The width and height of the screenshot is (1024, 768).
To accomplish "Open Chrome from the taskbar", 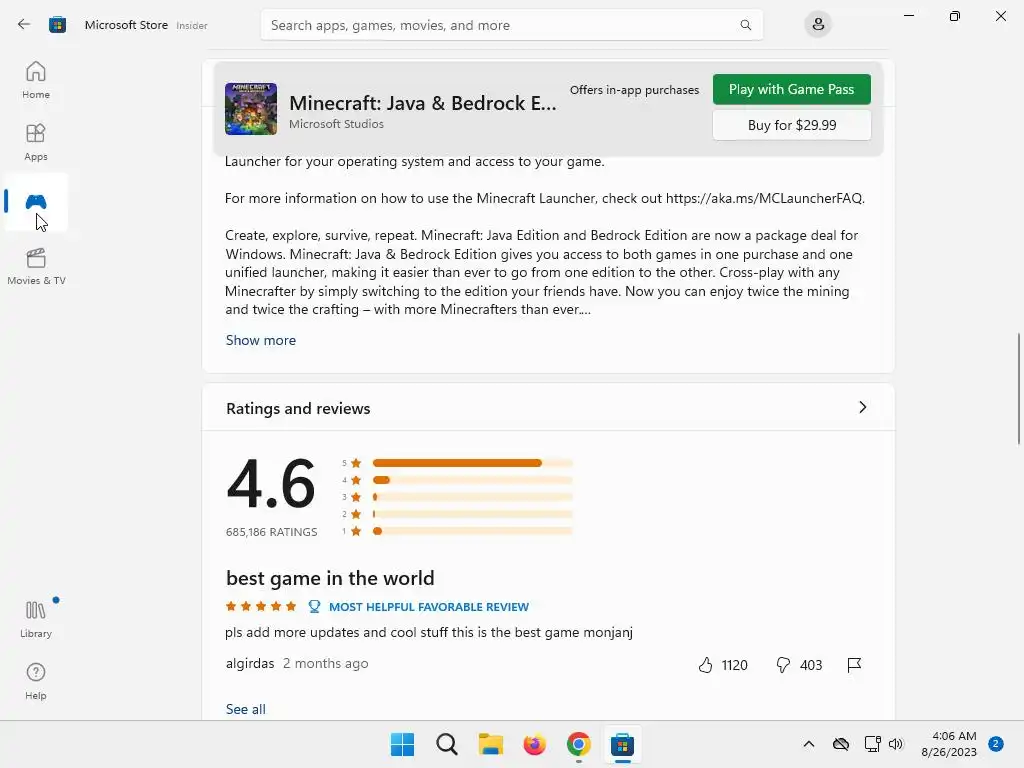I will click(x=579, y=744).
